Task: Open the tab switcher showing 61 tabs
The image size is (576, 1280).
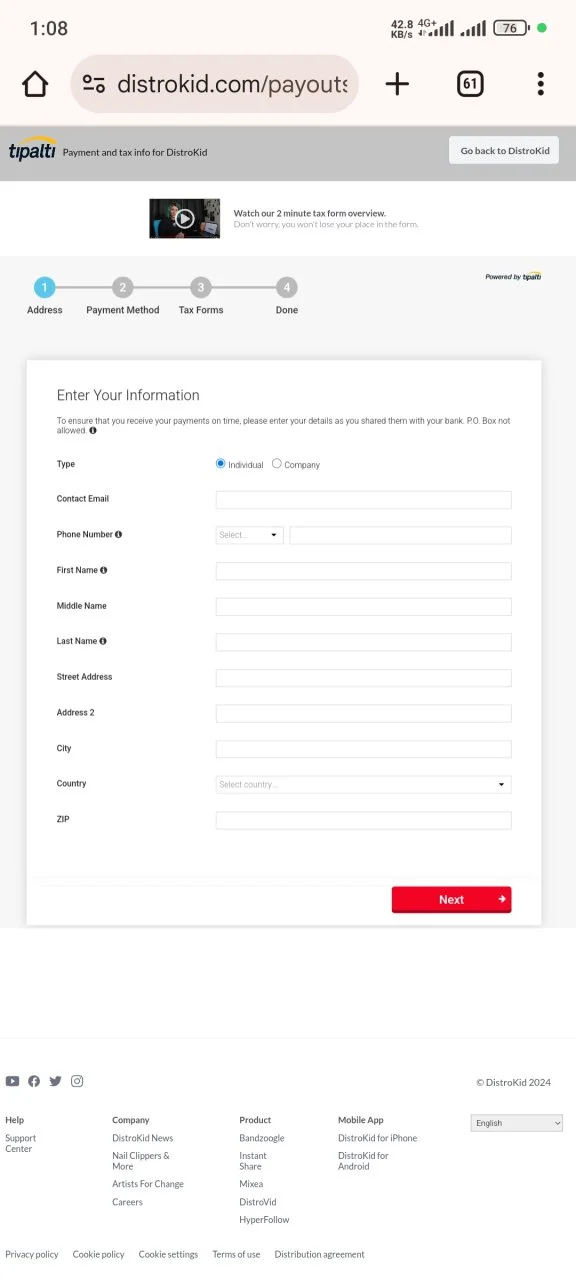Action: point(470,84)
